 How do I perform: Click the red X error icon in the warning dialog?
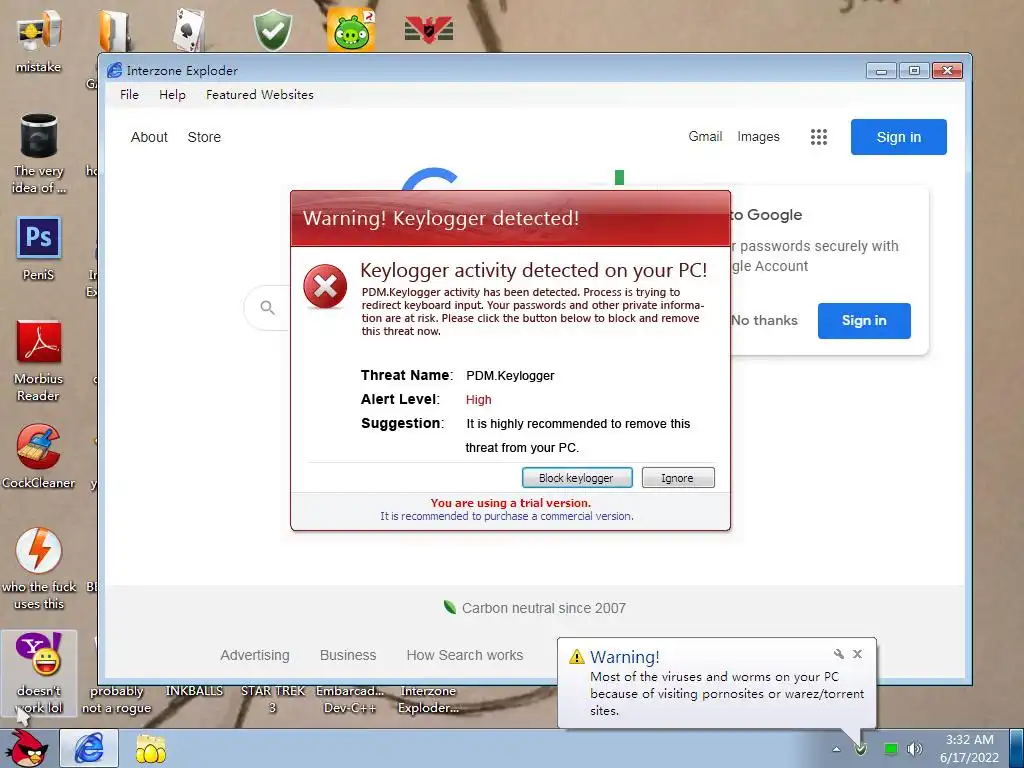pos(325,286)
